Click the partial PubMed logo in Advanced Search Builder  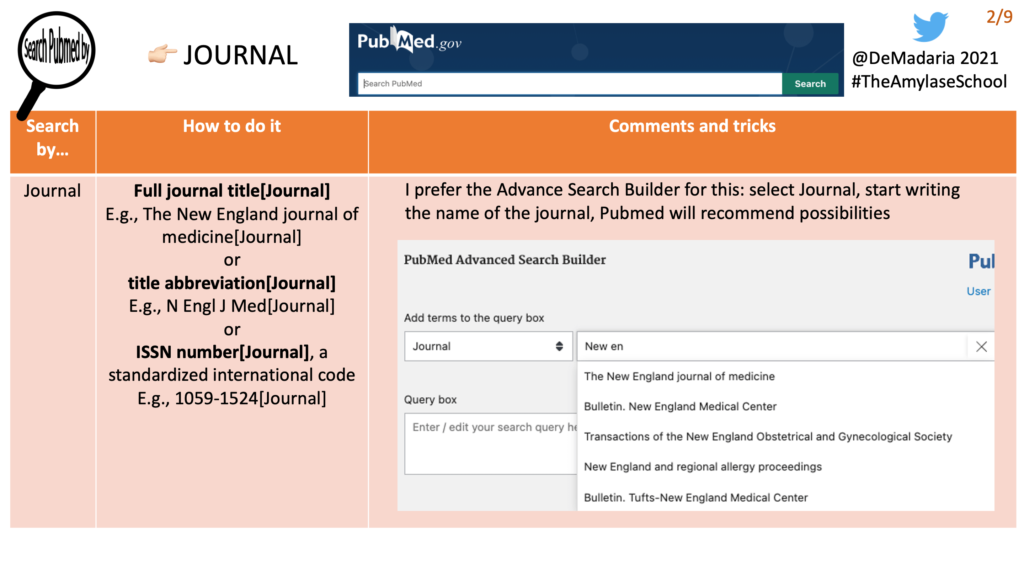click(984, 260)
